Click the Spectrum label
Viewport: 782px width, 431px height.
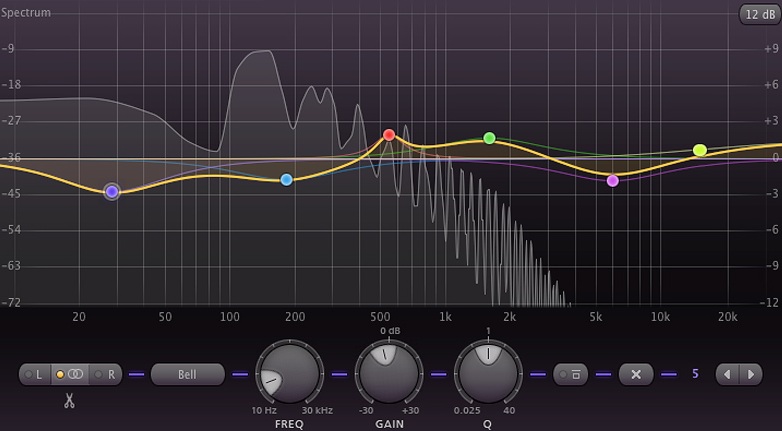pyautogui.click(x=25, y=12)
